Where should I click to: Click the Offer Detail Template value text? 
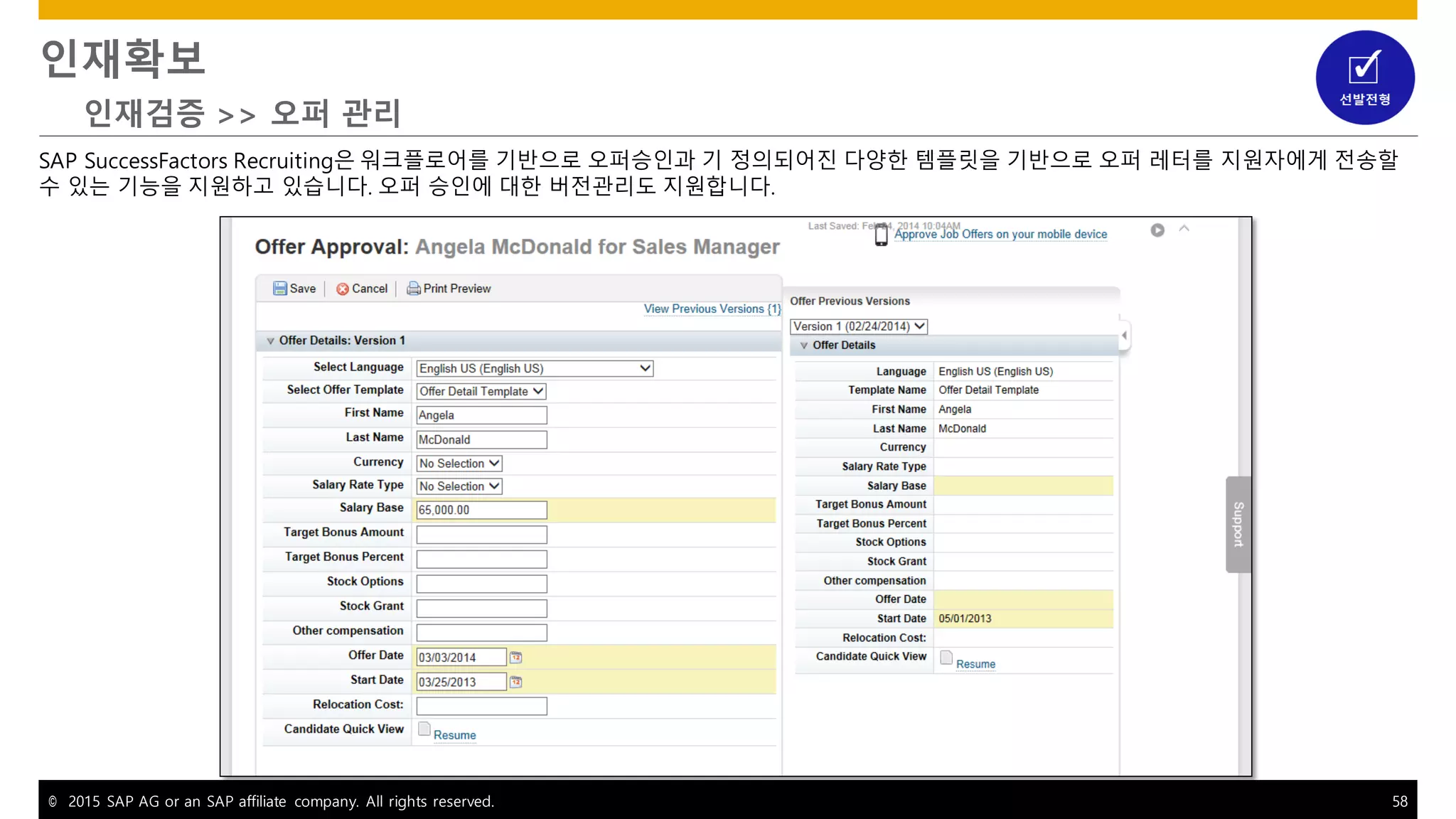988,390
